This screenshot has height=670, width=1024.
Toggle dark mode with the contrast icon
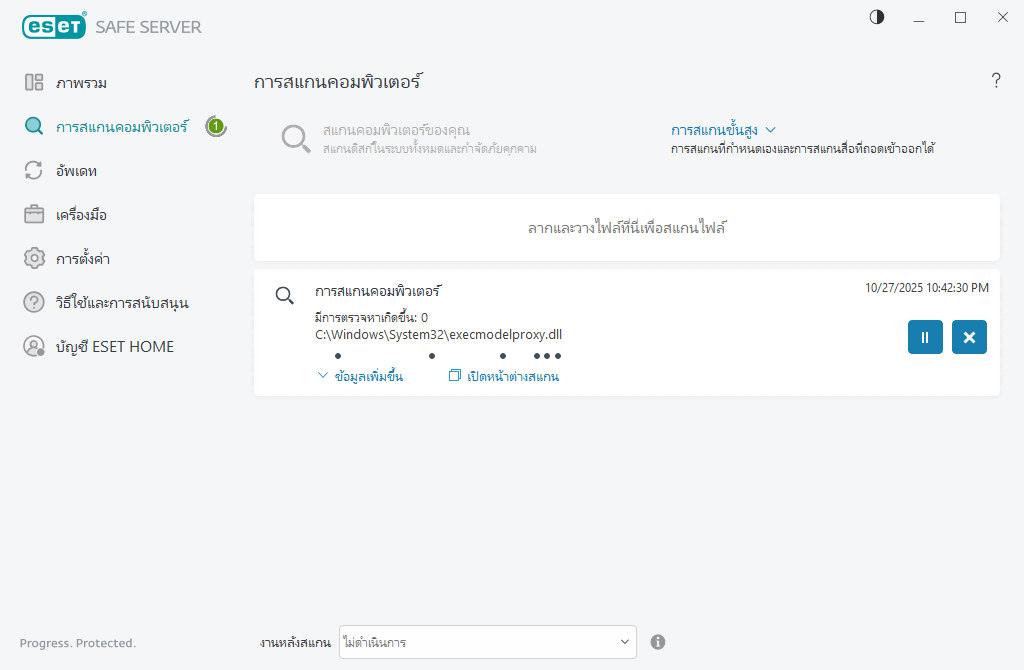[876, 17]
